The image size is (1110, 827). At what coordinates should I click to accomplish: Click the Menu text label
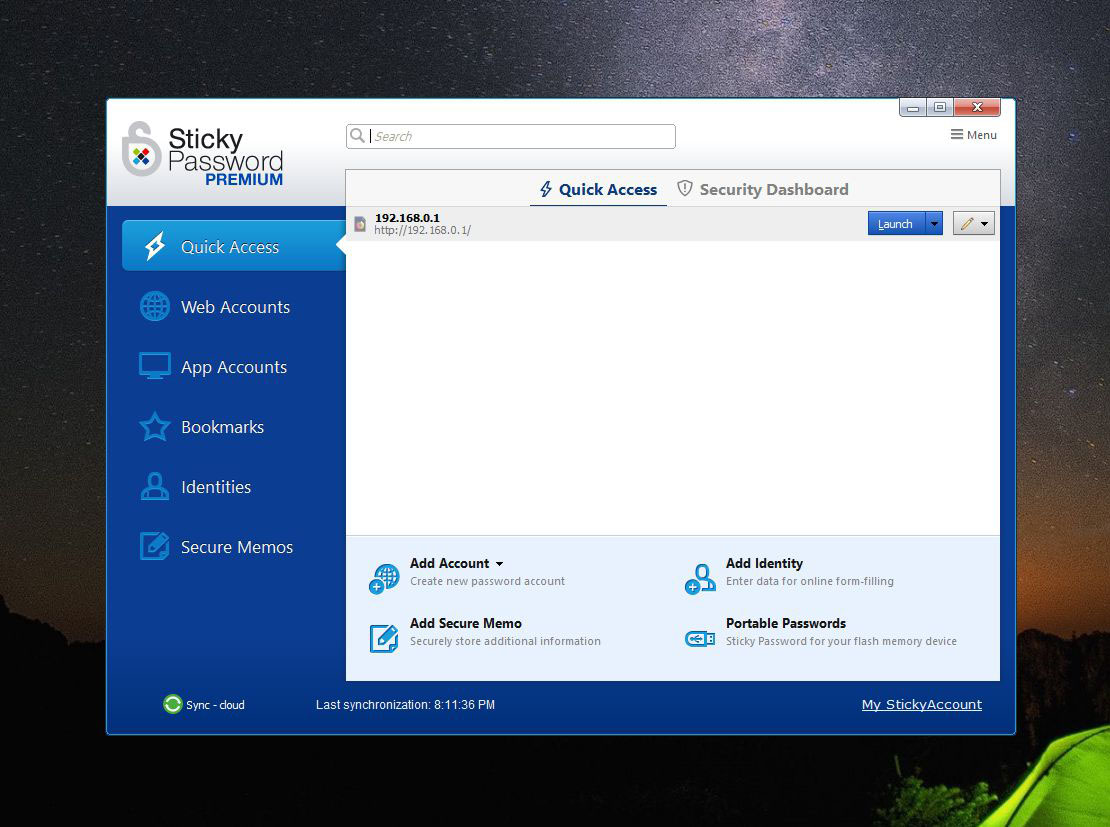click(x=981, y=135)
